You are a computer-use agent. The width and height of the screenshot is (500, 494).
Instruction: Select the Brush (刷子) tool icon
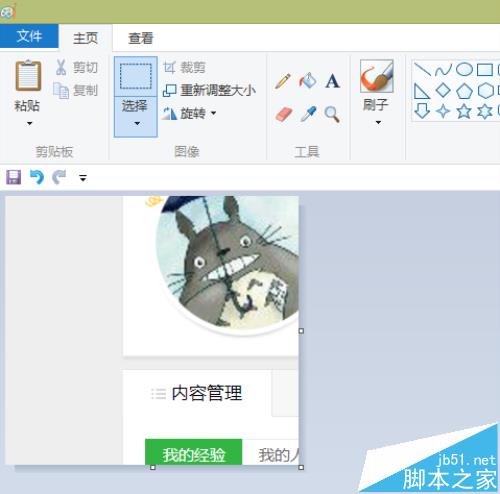(377, 76)
